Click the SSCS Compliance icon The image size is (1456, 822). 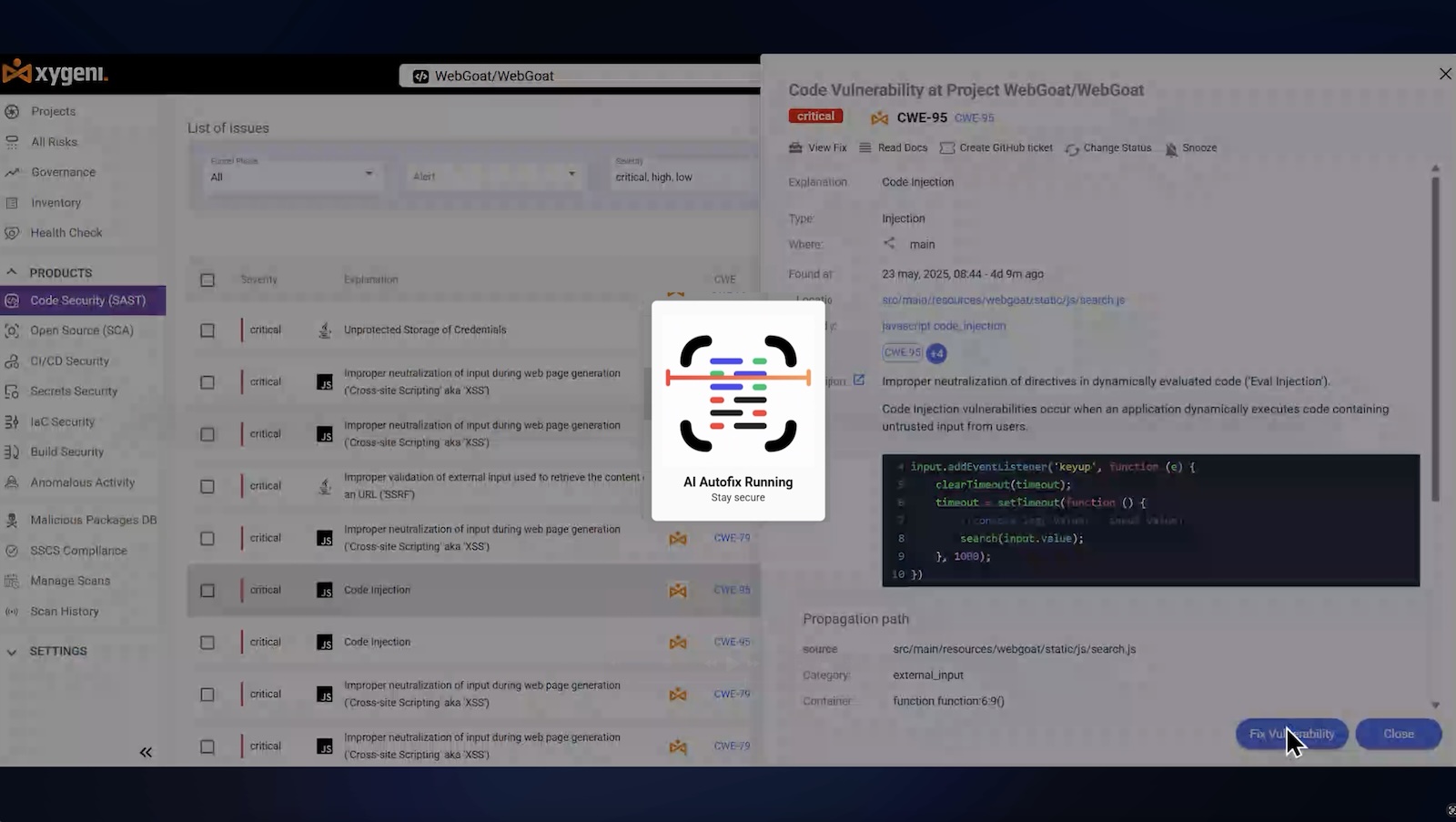click(x=12, y=551)
